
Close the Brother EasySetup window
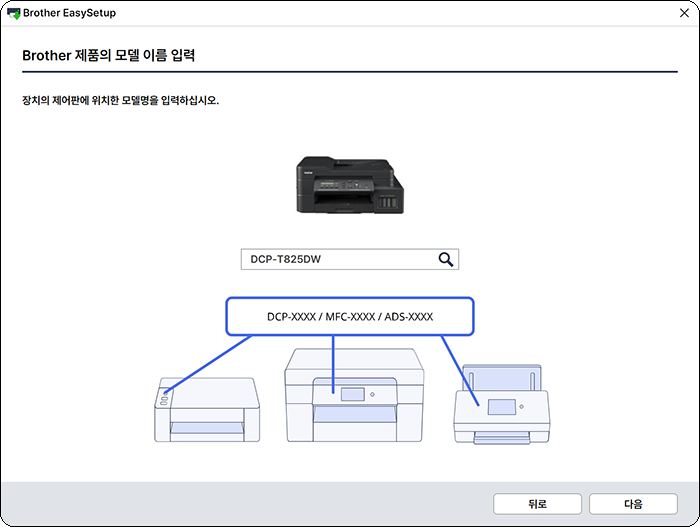pyautogui.click(x=684, y=13)
